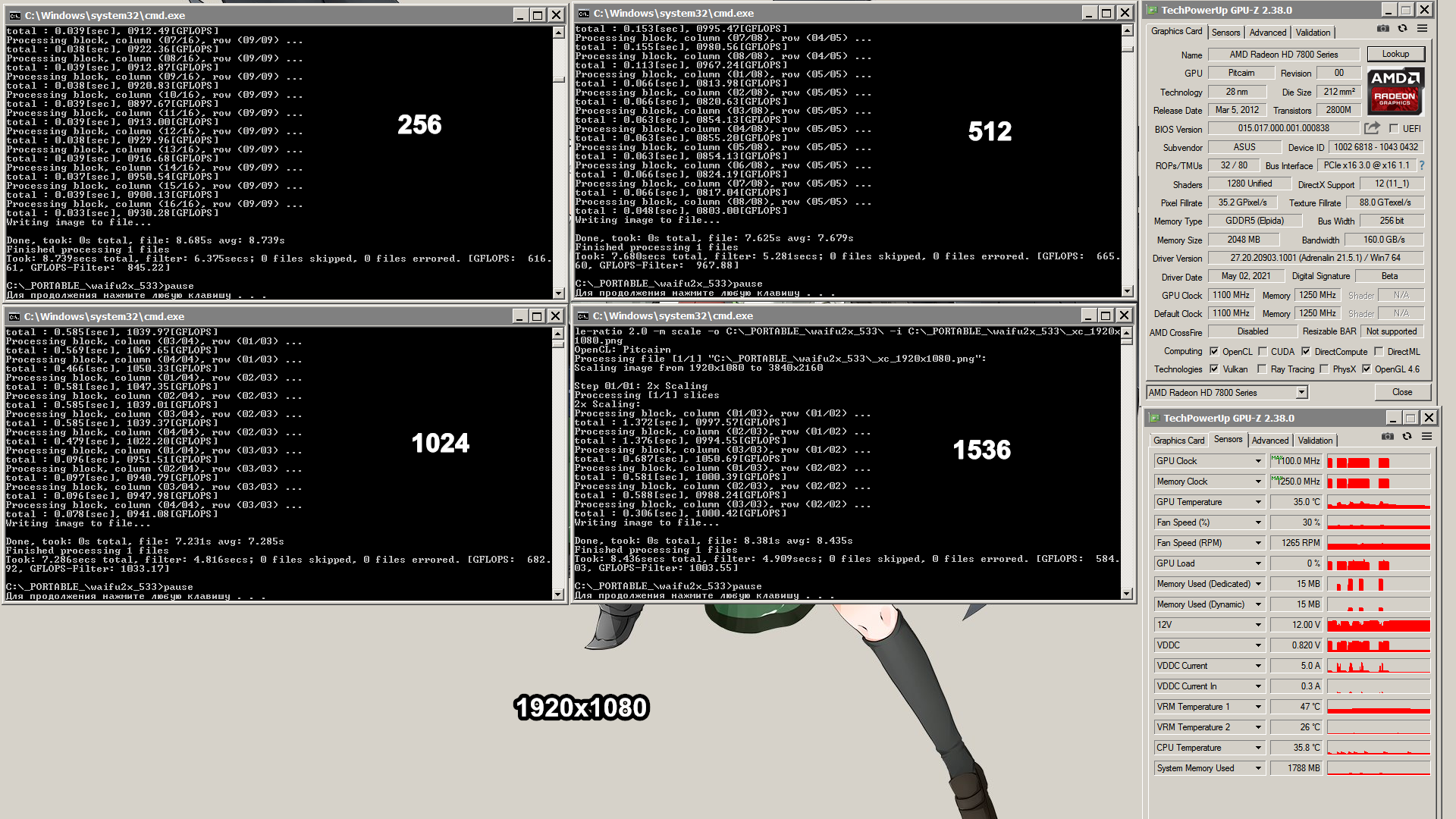Click the refresh icon in the Graphics Card window
Image resolution: width=1456 pixels, height=819 pixels.
click(x=1402, y=29)
